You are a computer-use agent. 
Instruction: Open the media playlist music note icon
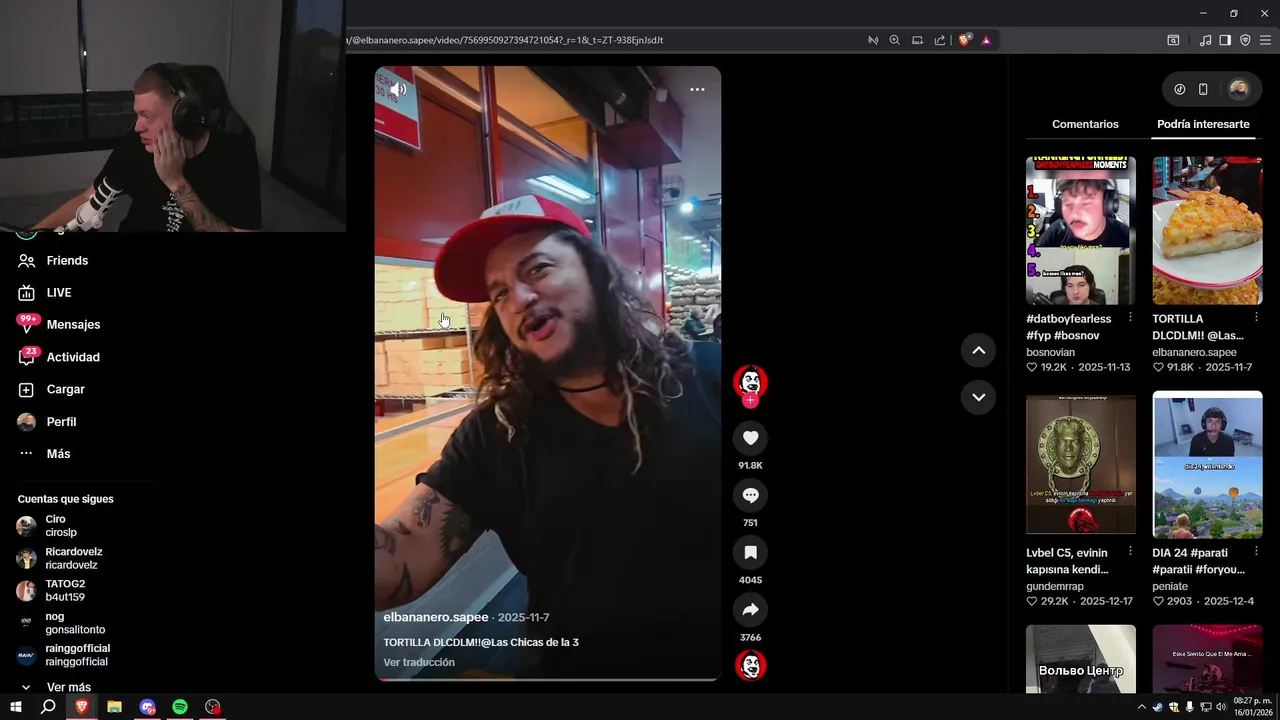pyautogui.click(x=1205, y=40)
